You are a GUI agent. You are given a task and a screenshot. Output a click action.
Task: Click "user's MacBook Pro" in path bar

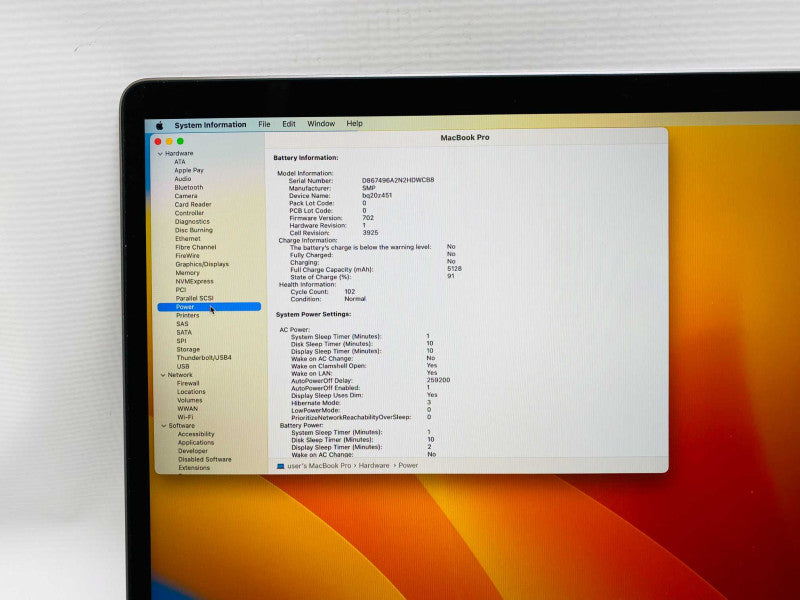[x=319, y=466]
